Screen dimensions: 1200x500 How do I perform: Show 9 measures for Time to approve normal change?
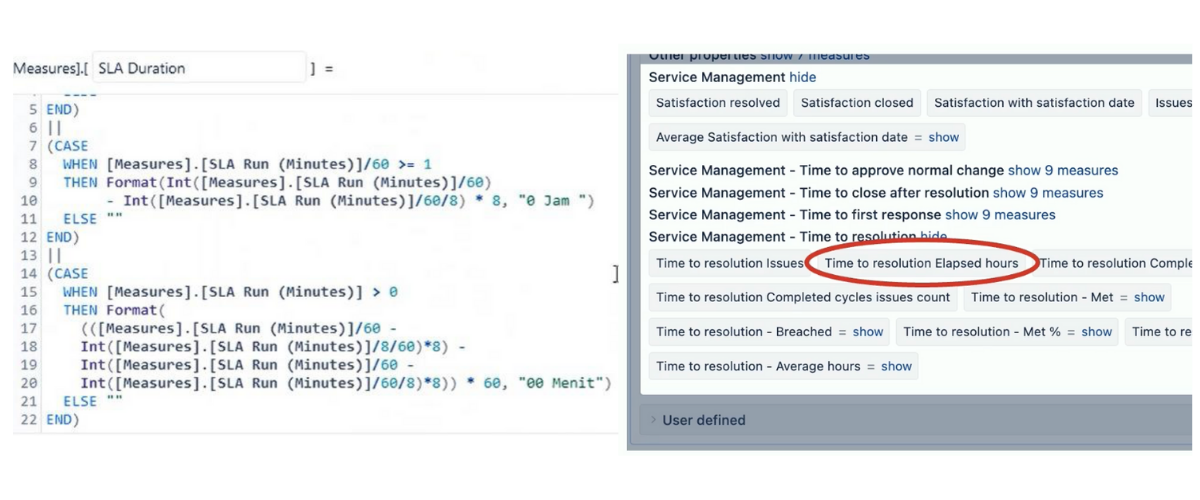click(x=1063, y=170)
